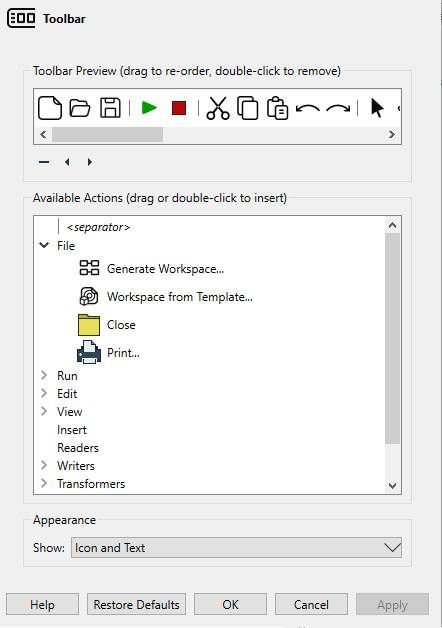Viewport: 442px width, 628px height.
Task: Open the Show appearance dropdown
Action: click(236, 547)
